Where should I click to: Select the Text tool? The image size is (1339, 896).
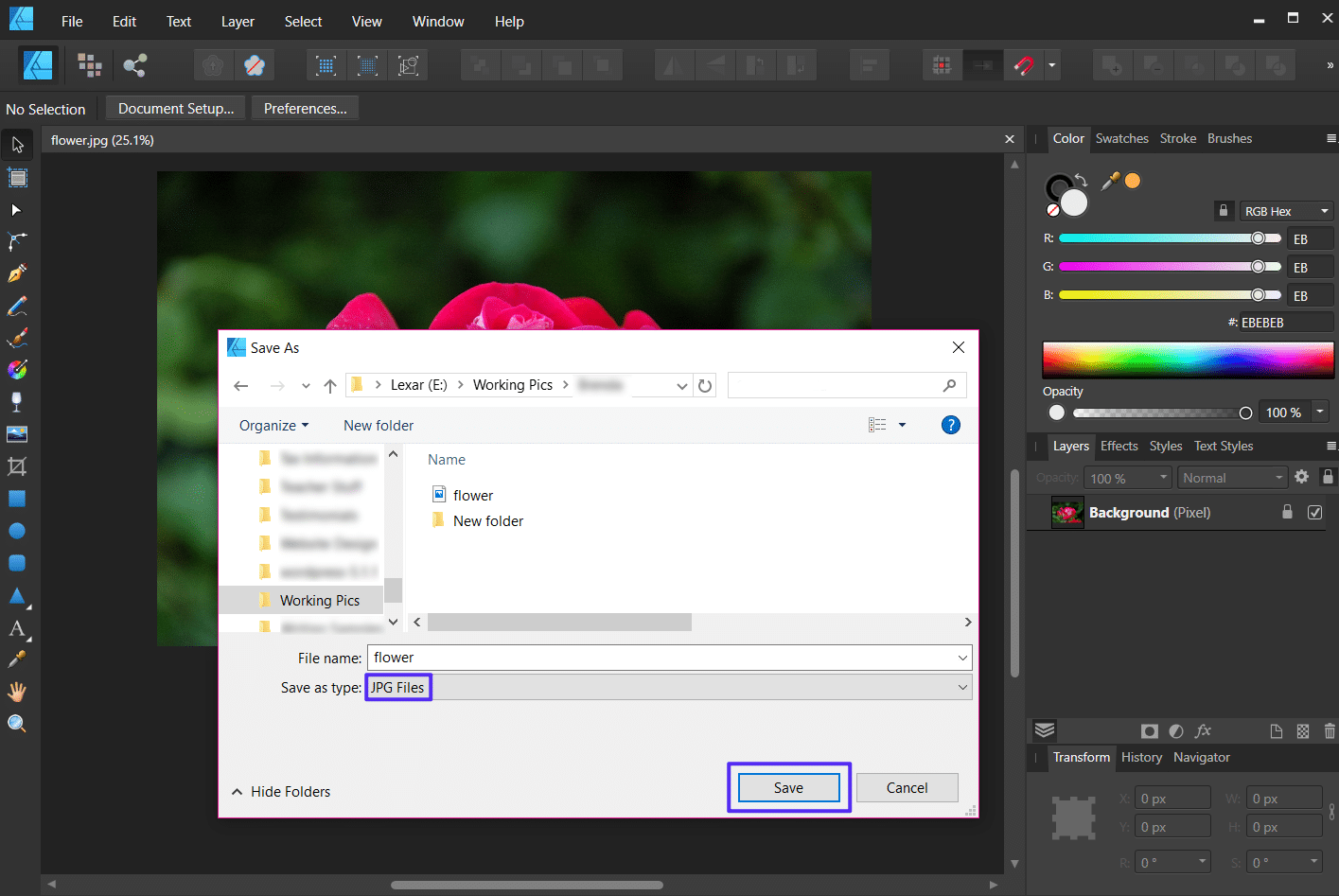point(17,627)
